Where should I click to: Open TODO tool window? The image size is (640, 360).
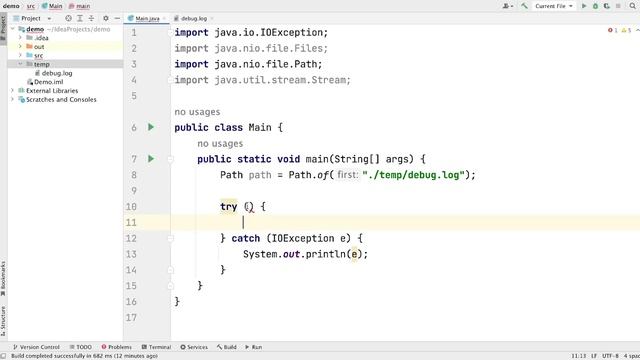[x=80, y=347]
